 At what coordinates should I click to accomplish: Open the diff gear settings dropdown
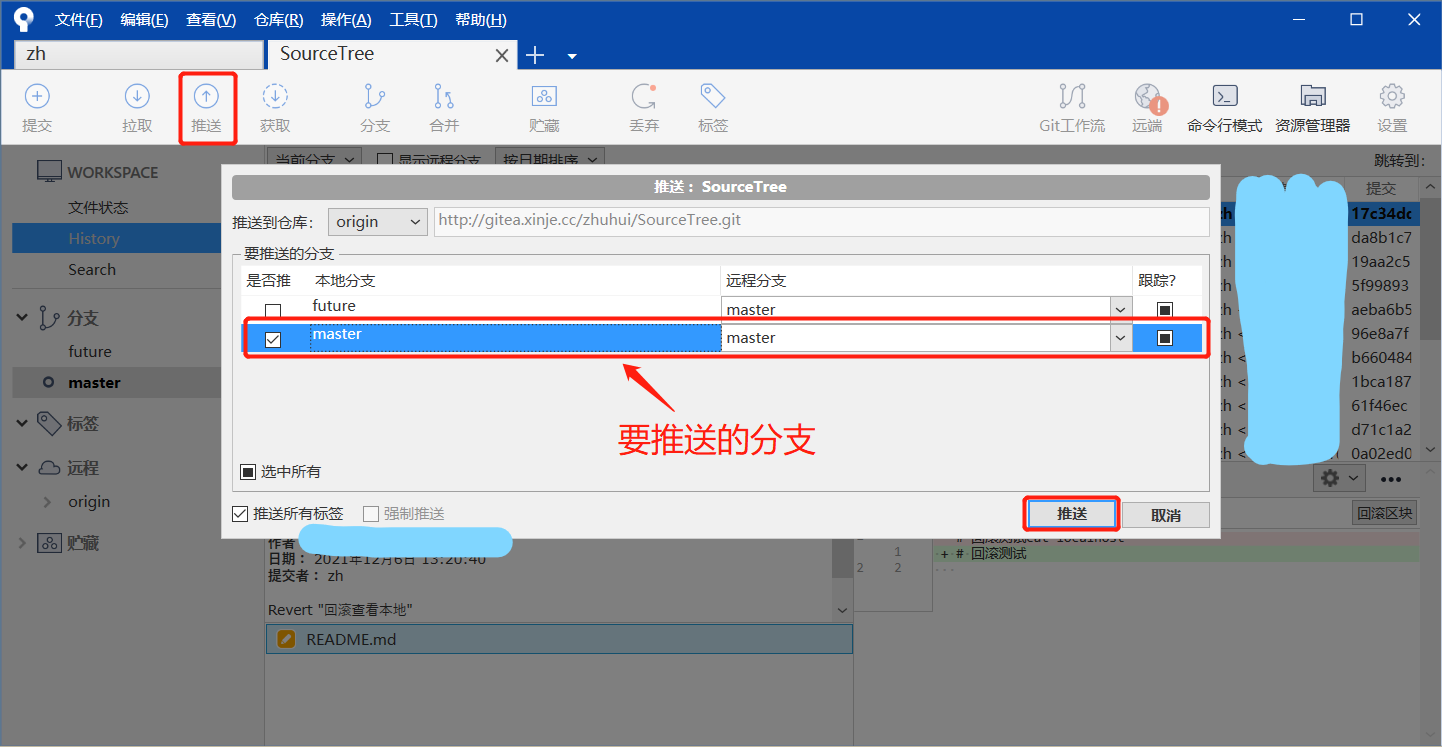(1339, 479)
